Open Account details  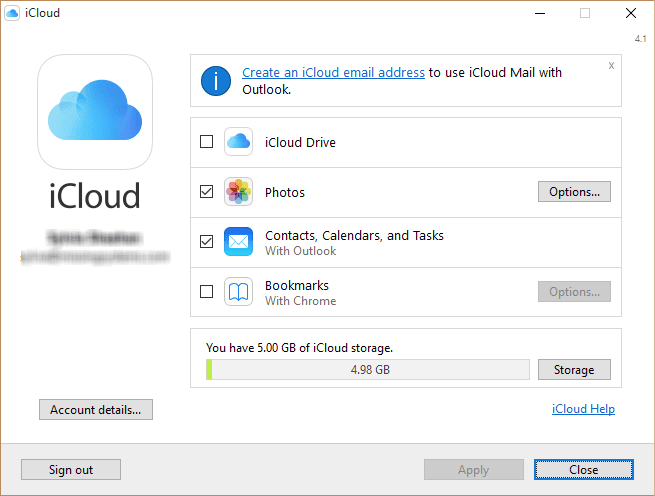tap(96, 410)
